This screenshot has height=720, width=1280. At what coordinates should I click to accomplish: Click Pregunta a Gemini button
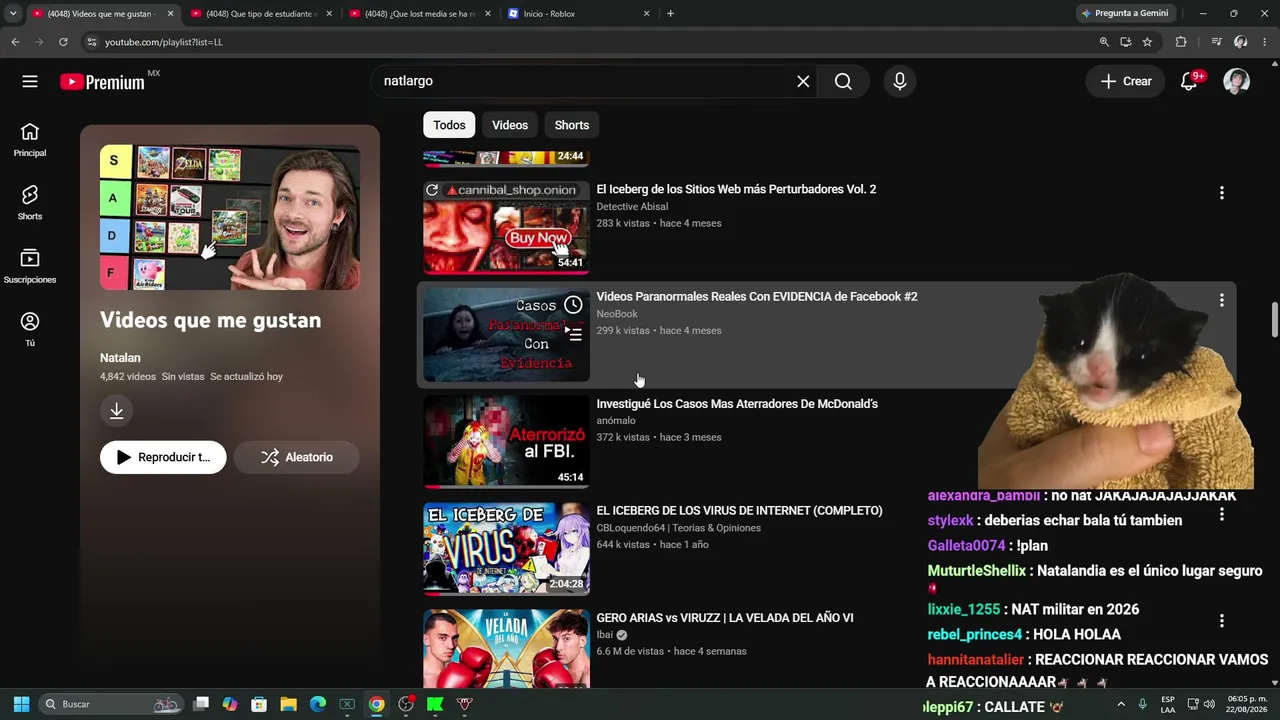[1124, 14]
